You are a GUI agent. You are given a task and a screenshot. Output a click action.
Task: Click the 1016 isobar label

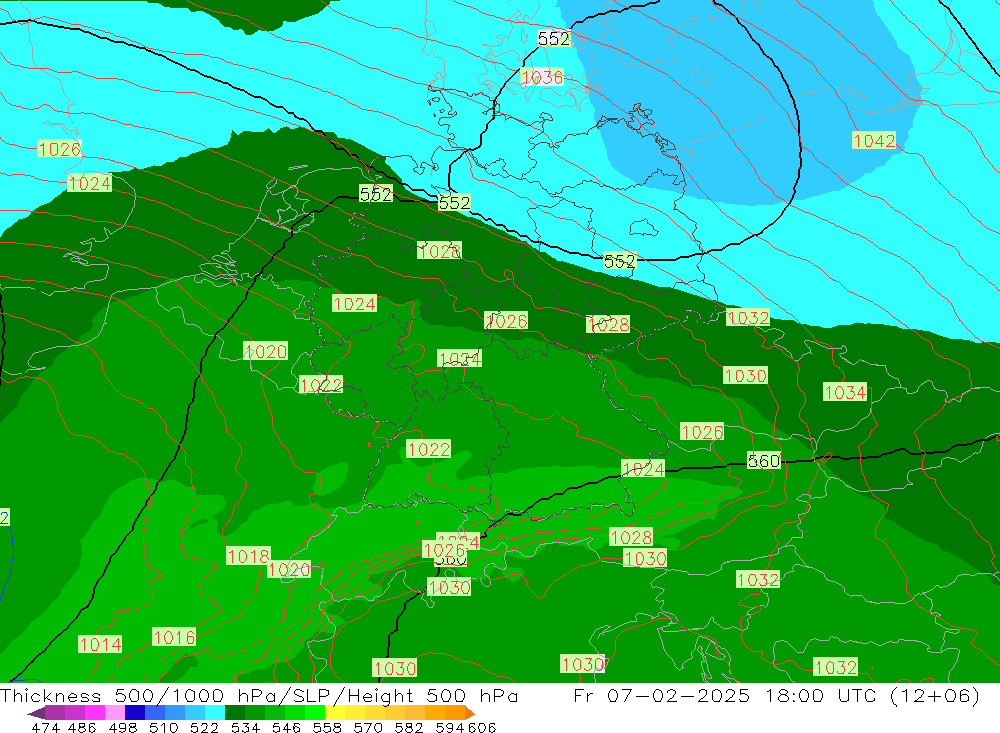[173, 637]
